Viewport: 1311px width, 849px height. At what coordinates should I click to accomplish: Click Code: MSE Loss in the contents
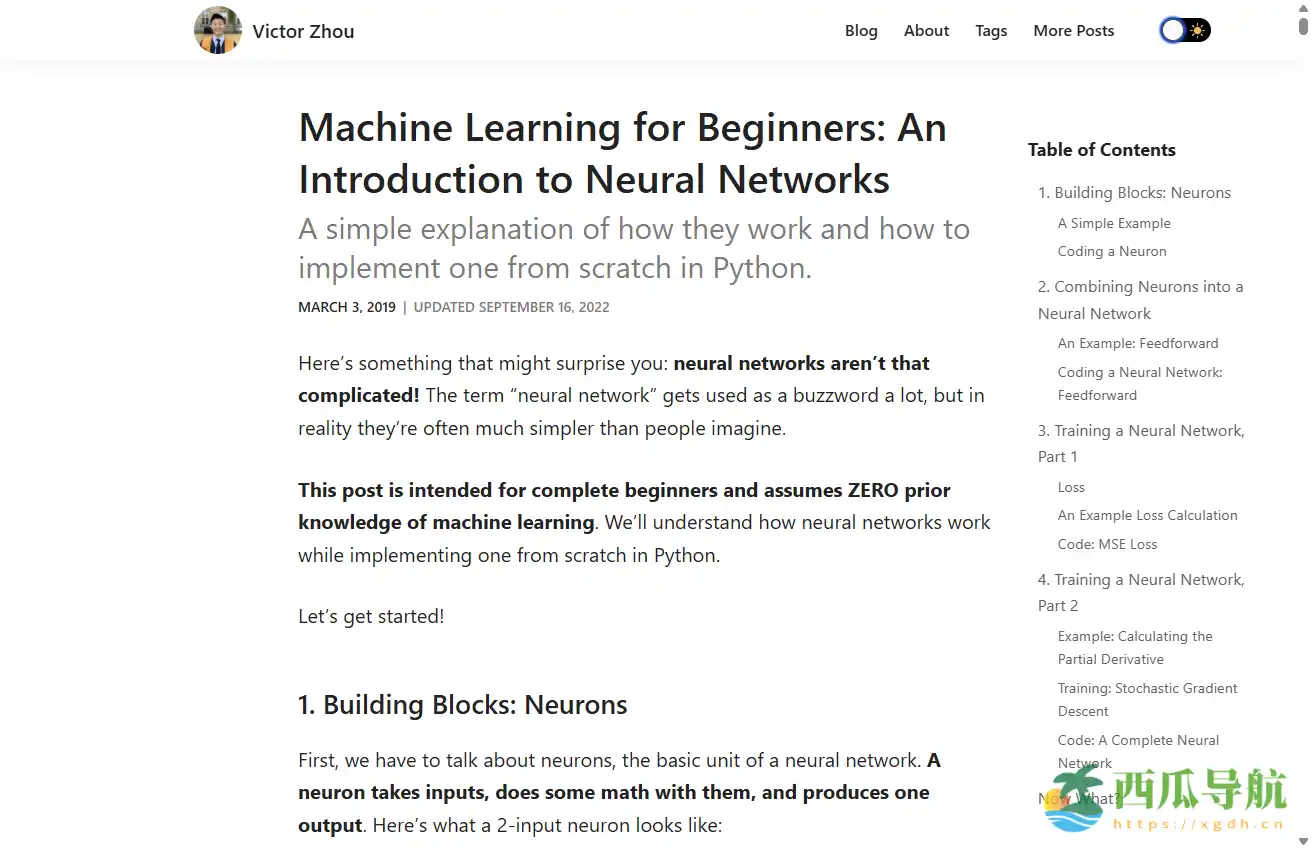1107,544
